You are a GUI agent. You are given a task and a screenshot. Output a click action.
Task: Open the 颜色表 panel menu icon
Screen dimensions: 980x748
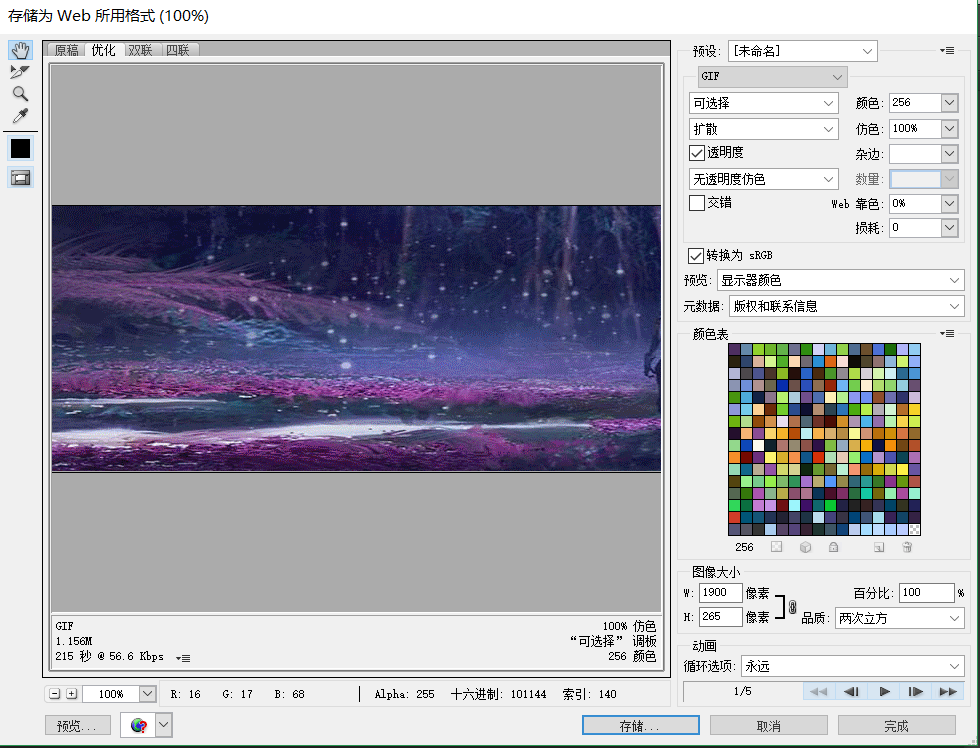pyautogui.click(x=948, y=334)
